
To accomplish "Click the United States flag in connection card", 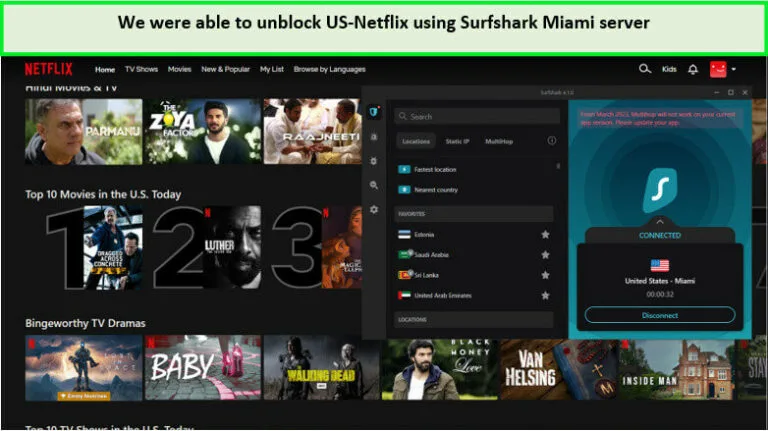I will click(x=660, y=265).
